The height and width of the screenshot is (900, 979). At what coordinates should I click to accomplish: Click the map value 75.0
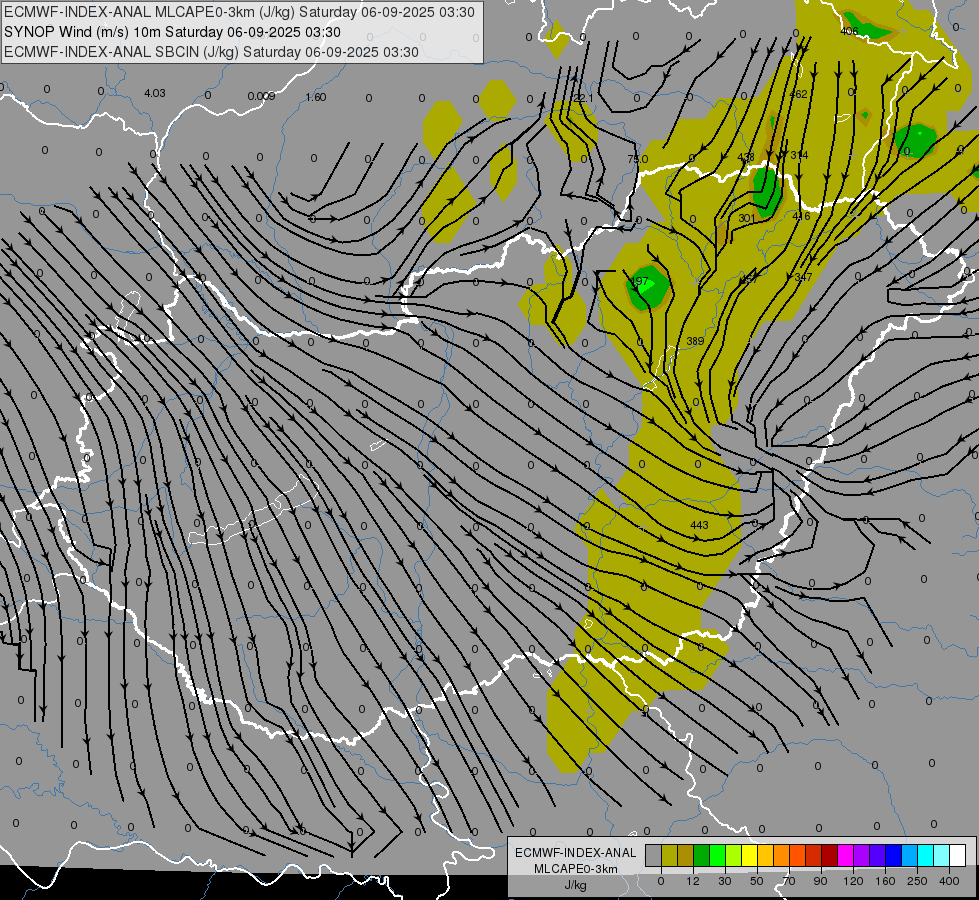pyautogui.click(x=637, y=159)
